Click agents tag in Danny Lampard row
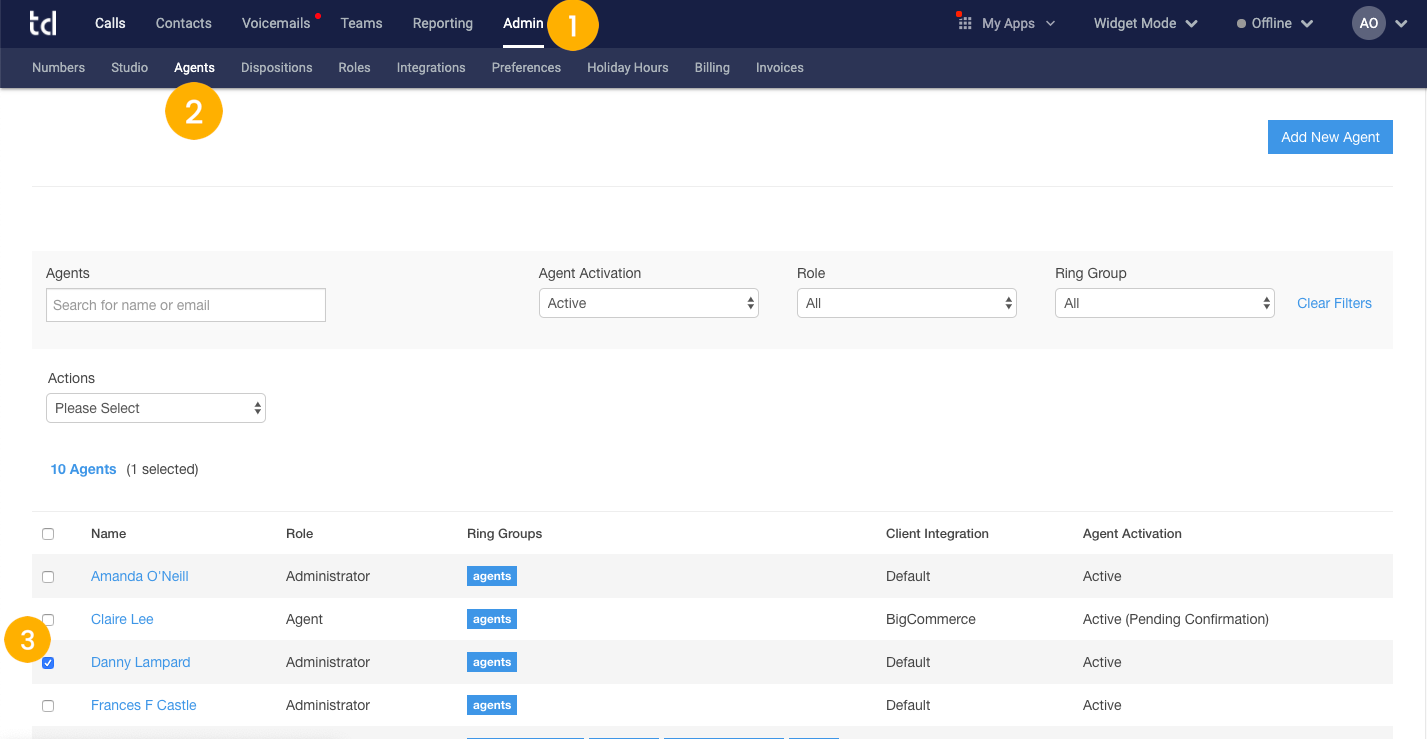The image size is (1427, 739). (x=492, y=662)
